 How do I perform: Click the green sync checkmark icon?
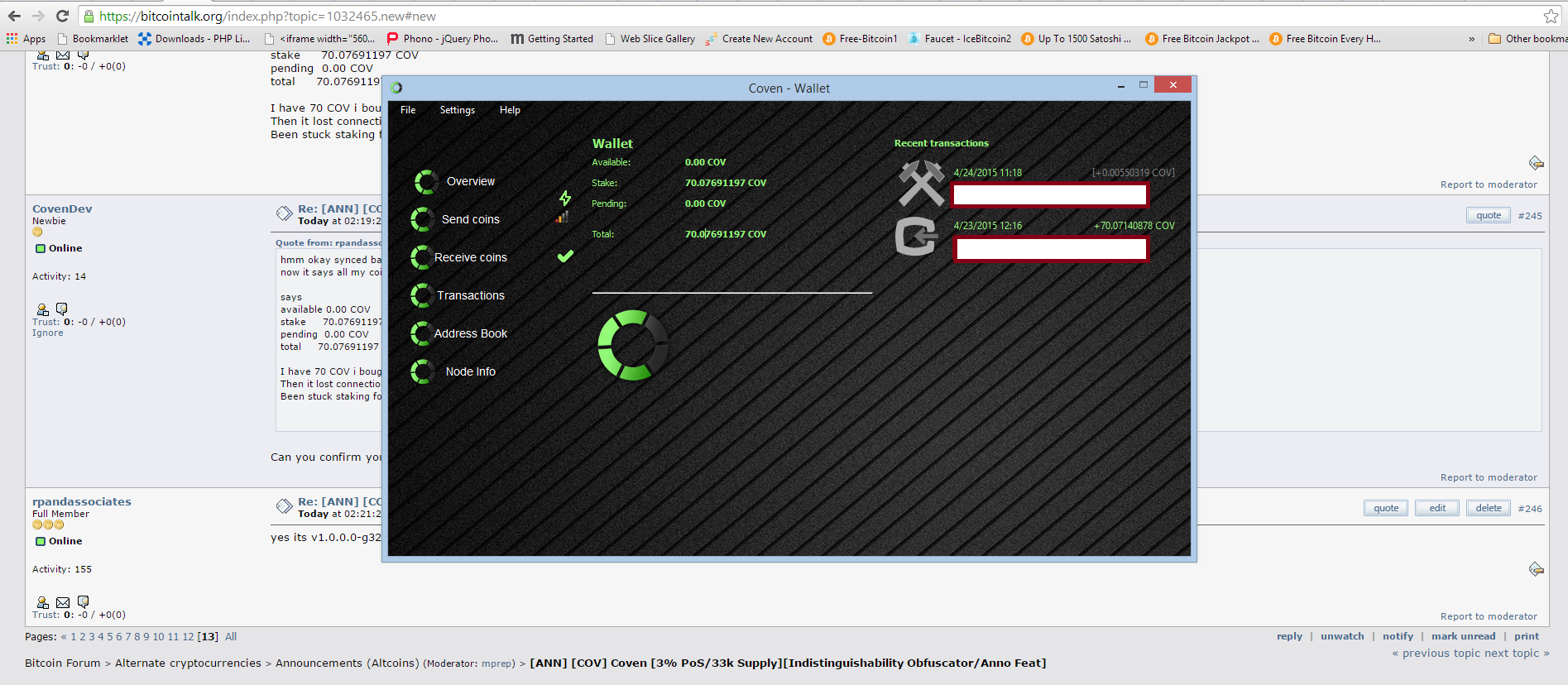[565, 256]
